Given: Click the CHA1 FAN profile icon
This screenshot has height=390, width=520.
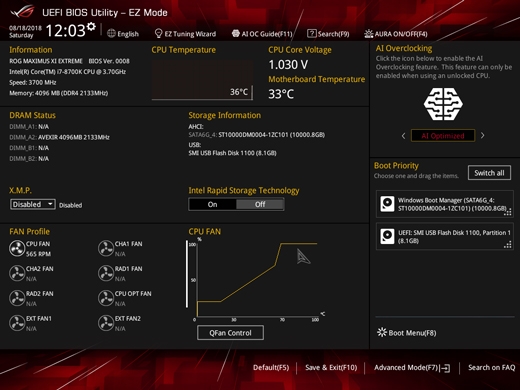Looking at the screenshot, I should click(106, 248).
